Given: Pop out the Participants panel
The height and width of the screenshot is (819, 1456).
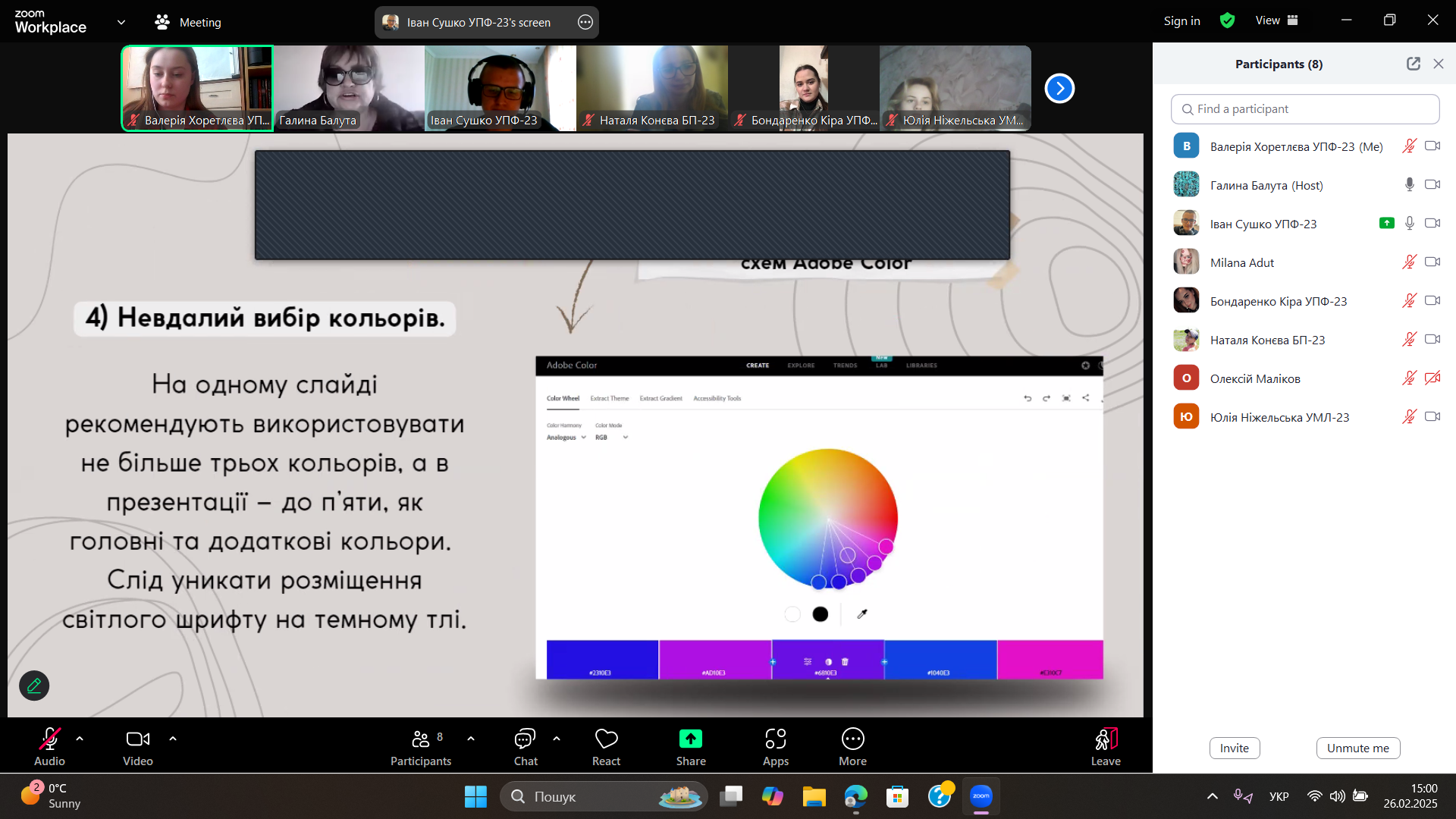Looking at the screenshot, I should [1413, 64].
